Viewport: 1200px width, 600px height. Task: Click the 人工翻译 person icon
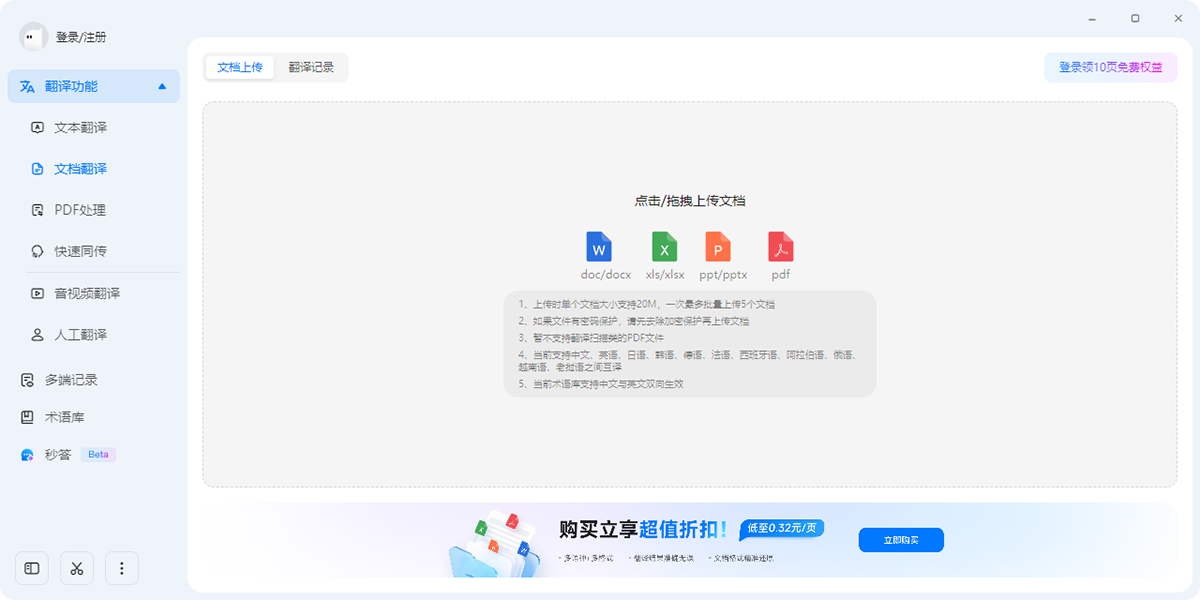[37, 335]
